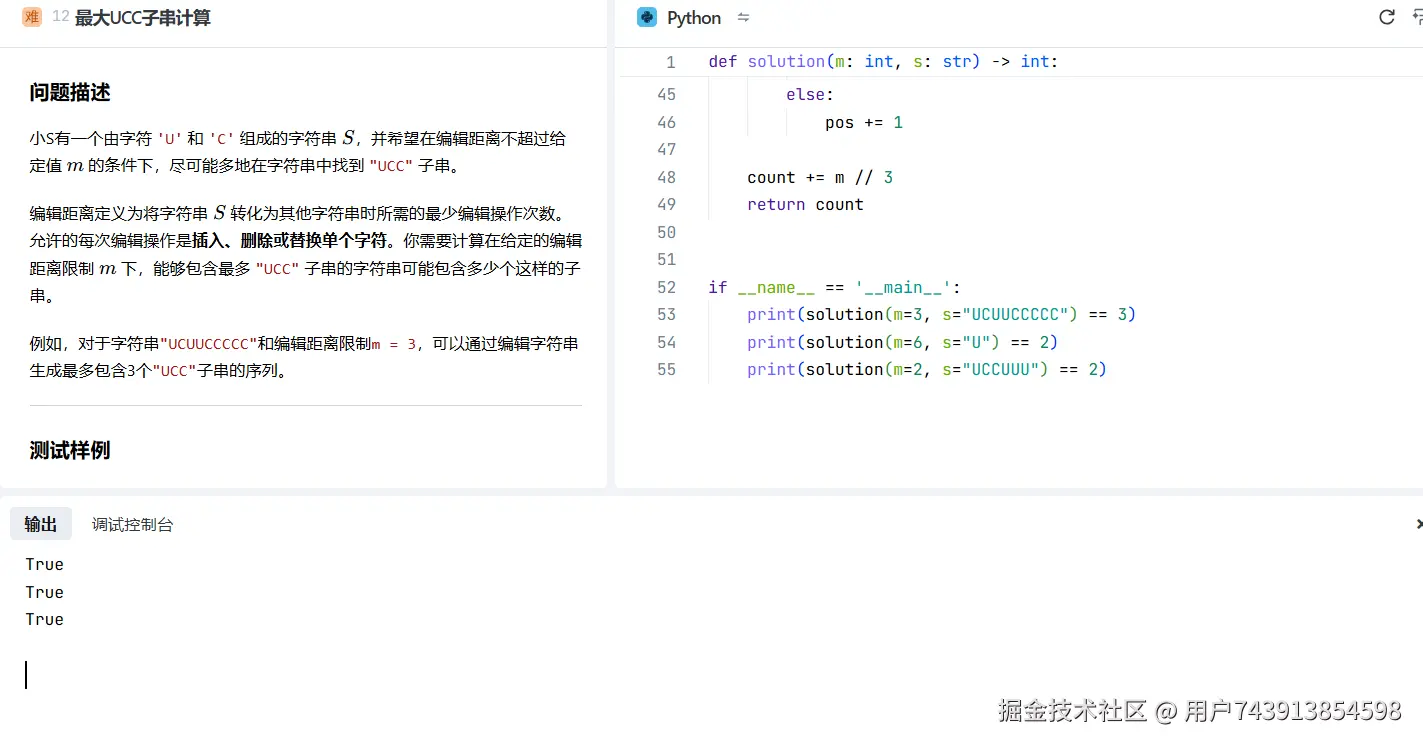The height and width of the screenshot is (746, 1423).
Task: Switch language via the swap arrows icon
Action: pos(743,17)
